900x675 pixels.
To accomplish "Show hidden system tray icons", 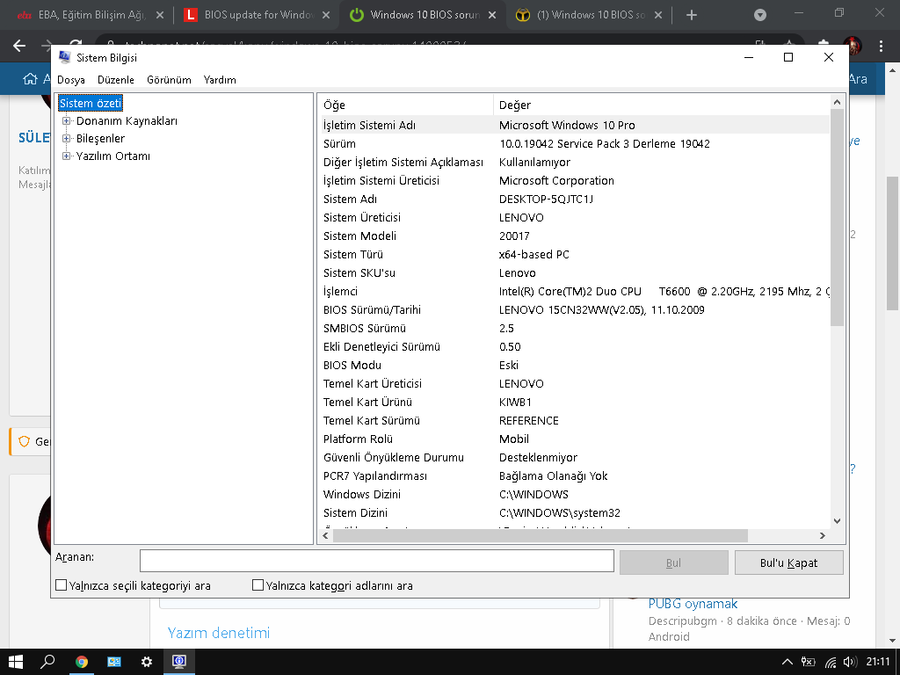I will click(x=788, y=661).
